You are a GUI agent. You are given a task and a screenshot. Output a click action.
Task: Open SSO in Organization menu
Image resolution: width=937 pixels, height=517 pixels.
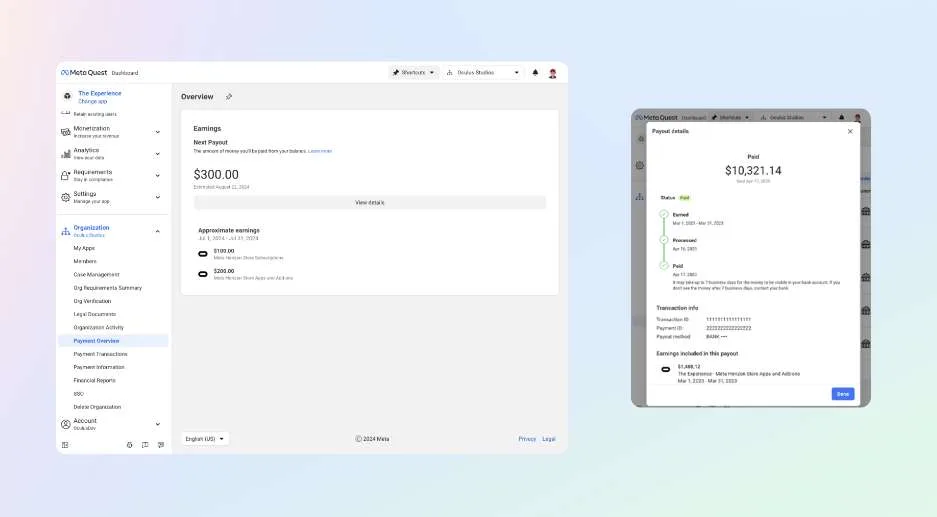click(x=78, y=394)
